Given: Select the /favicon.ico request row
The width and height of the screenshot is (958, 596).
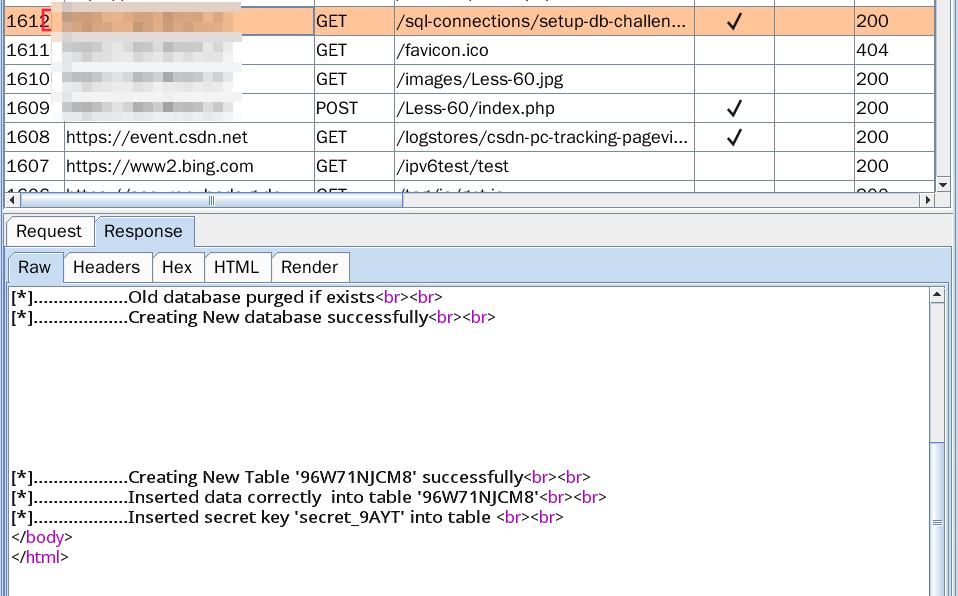Looking at the screenshot, I should (x=469, y=50).
